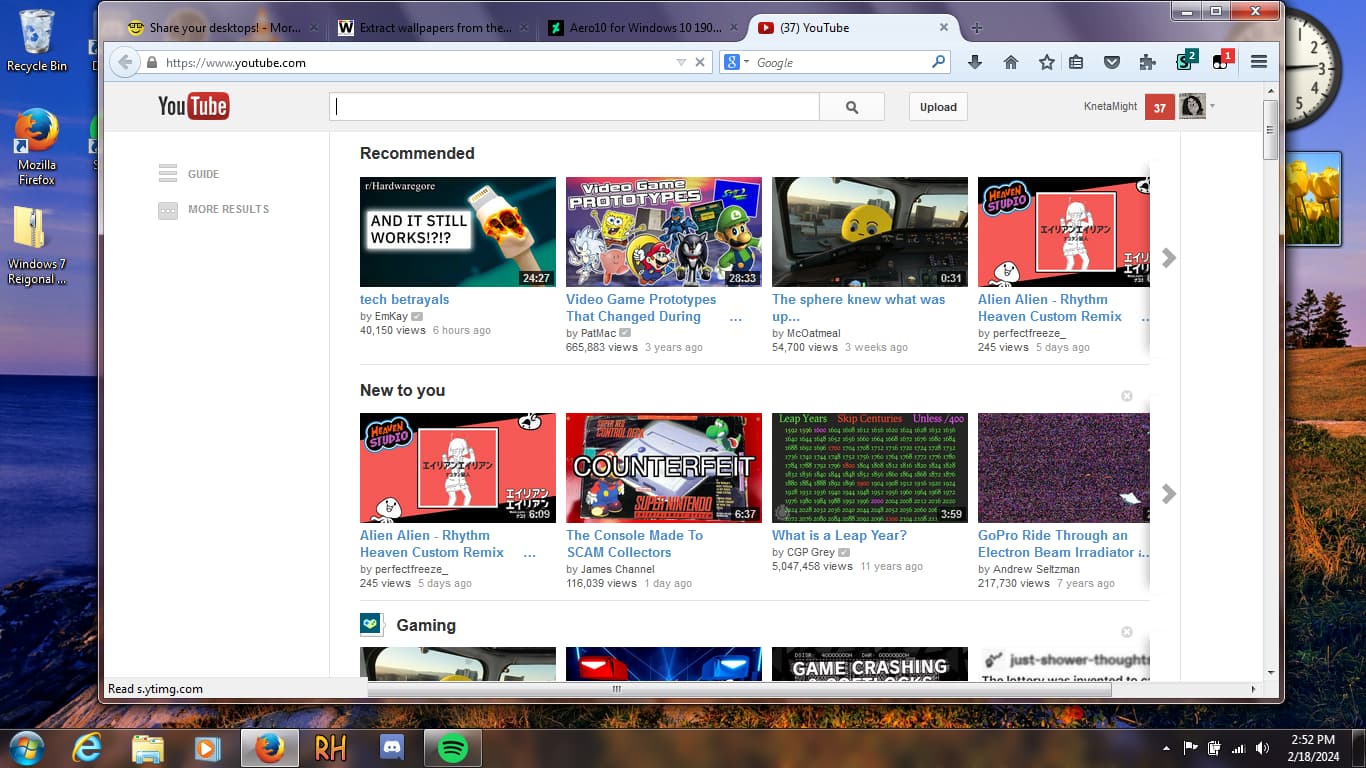Go to the browser home page icon

(1011, 62)
